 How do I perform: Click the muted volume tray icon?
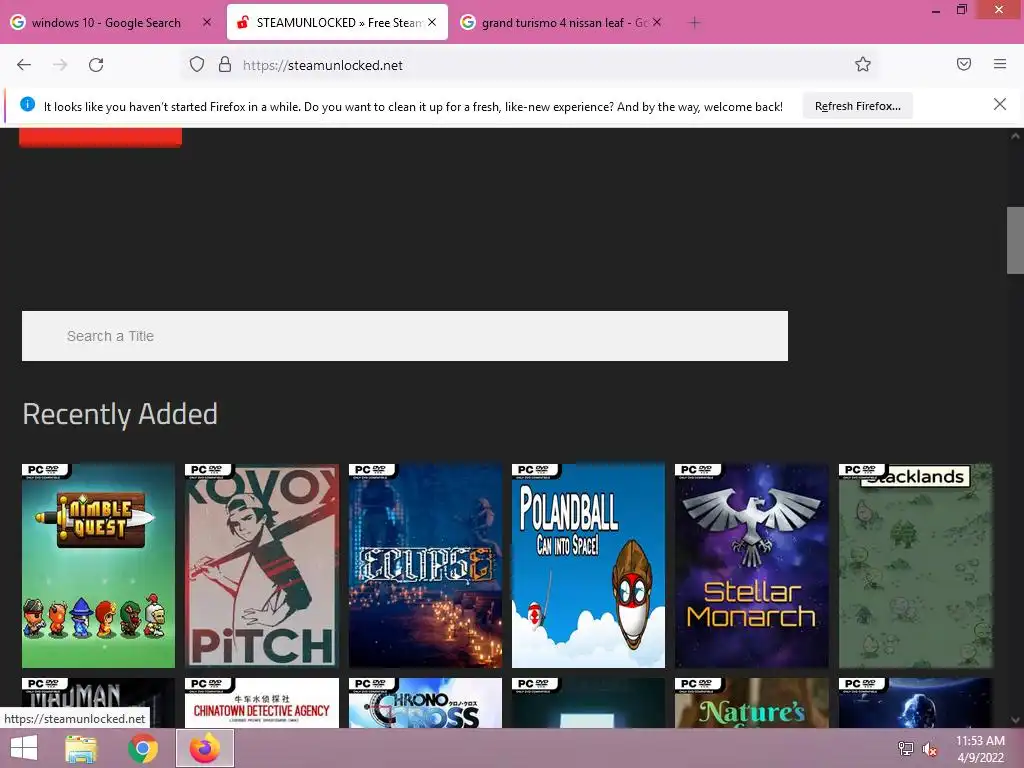tap(929, 749)
